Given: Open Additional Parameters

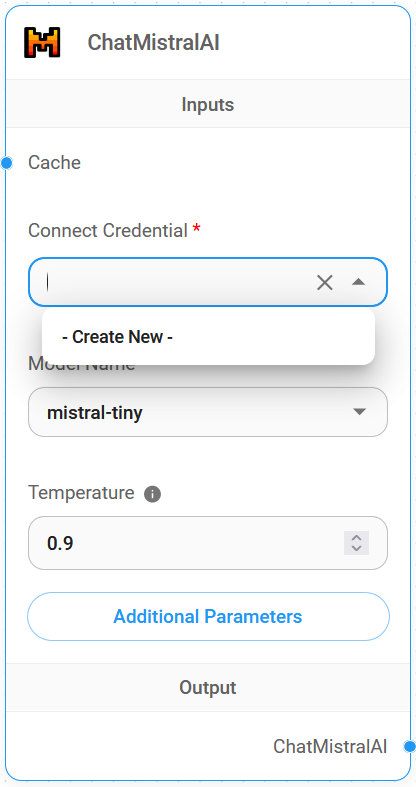Looking at the screenshot, I should click(208, 616).
